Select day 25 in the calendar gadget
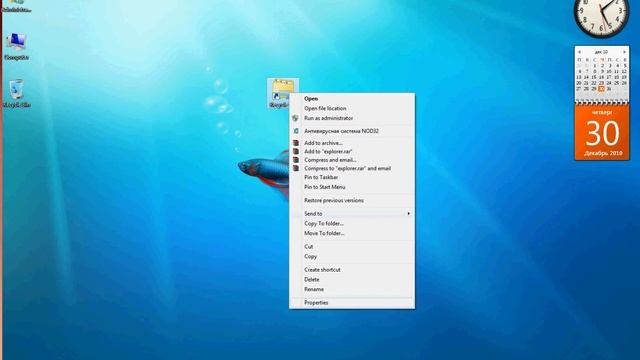This screenshot has height=360, width=640. (616, 83)
